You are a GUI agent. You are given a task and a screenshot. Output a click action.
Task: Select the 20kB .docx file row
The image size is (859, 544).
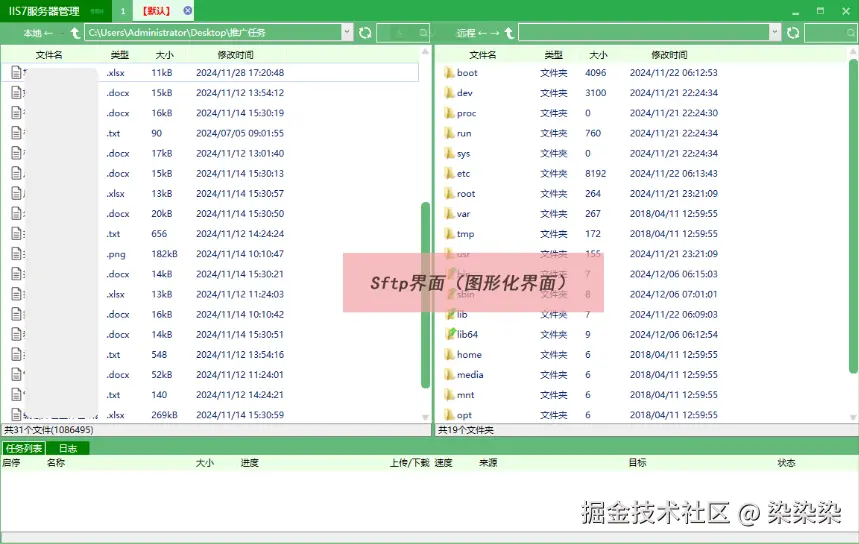coord(210,214)
